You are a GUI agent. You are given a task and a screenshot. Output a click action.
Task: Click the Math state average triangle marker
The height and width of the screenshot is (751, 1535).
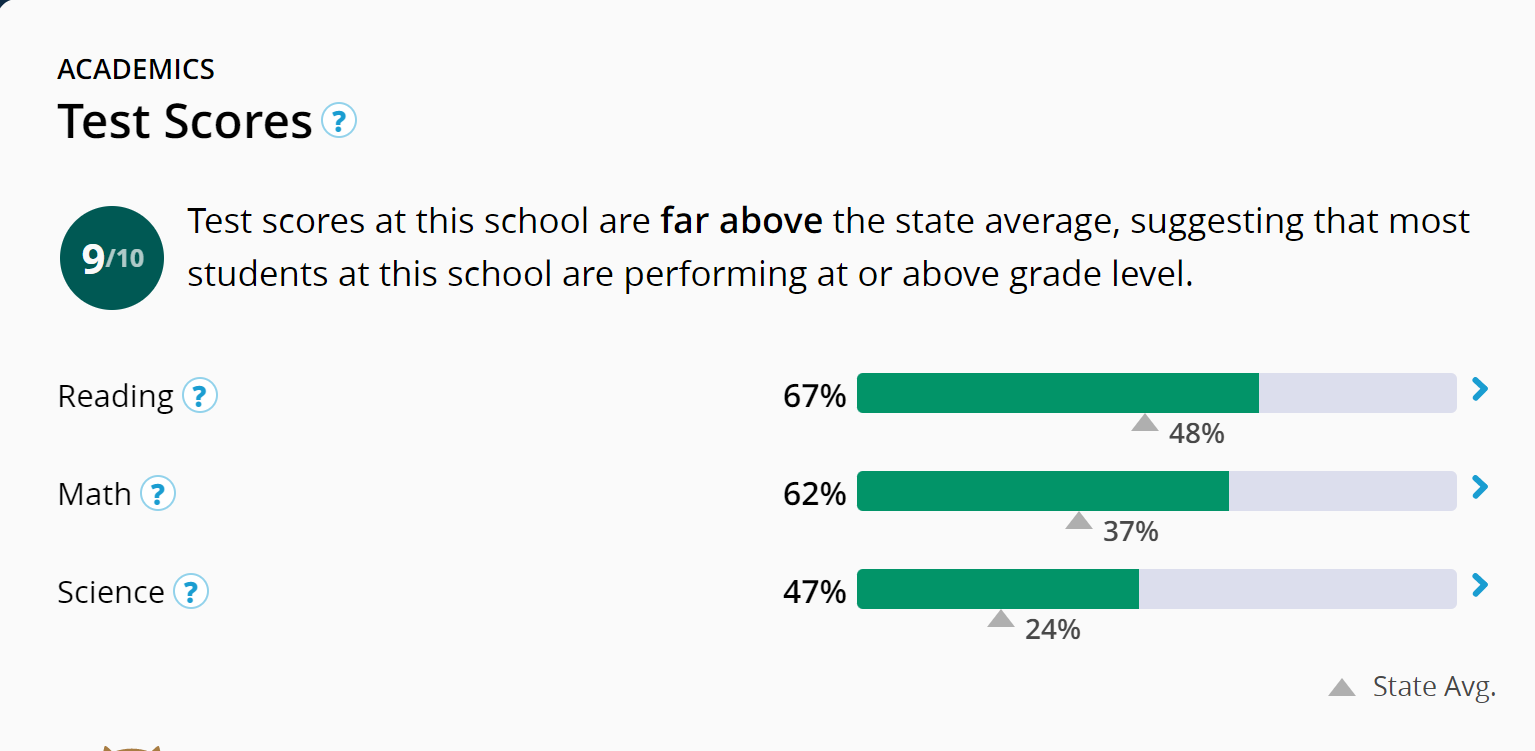[x=1078, y=521]
